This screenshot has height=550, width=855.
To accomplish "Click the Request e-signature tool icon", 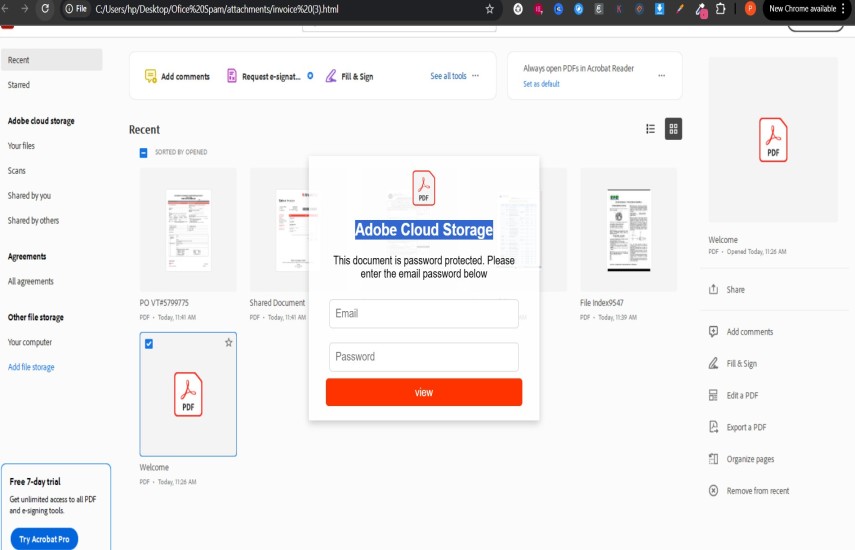I will click(x=232, y=76).
